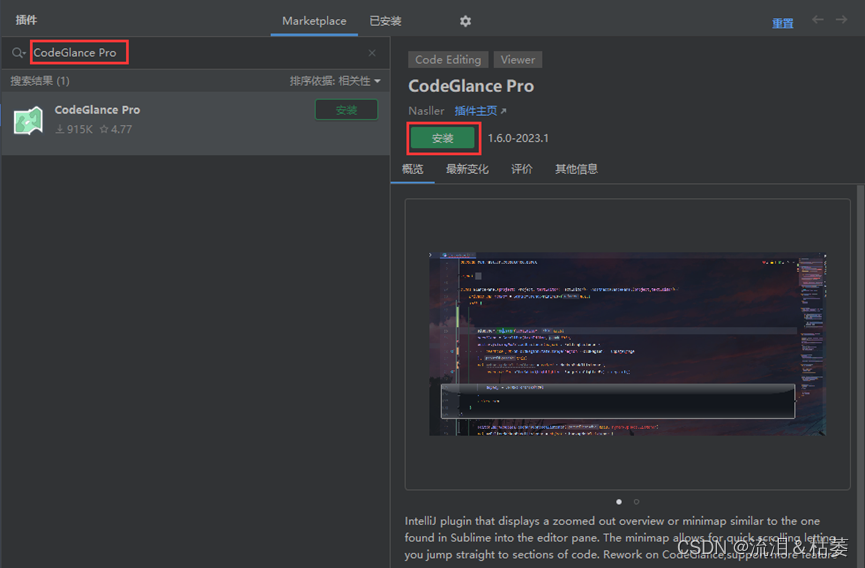Click the Nasller vendor name

(426, 111)
